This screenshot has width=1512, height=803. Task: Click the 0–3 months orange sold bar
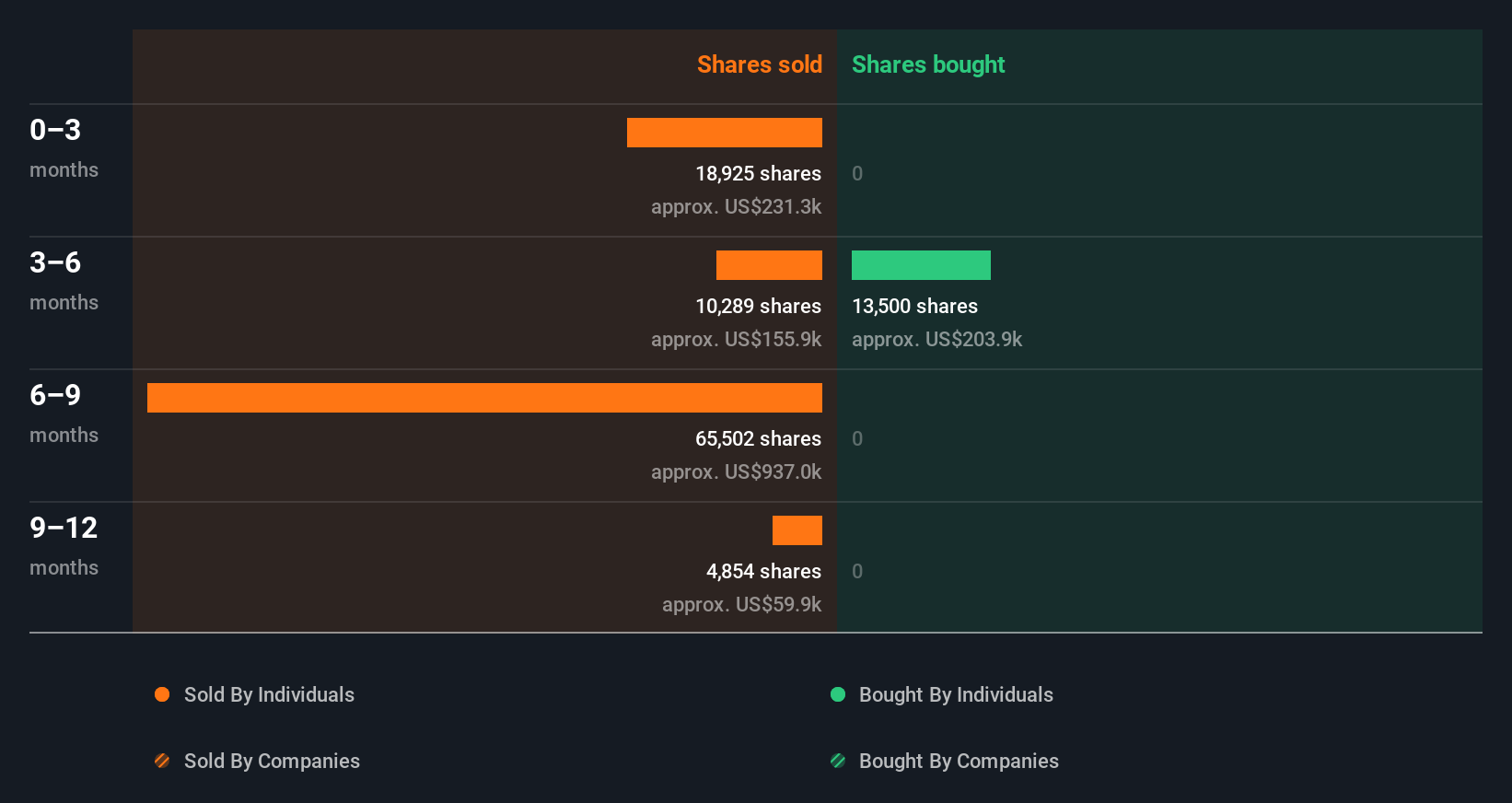(725, 133)
